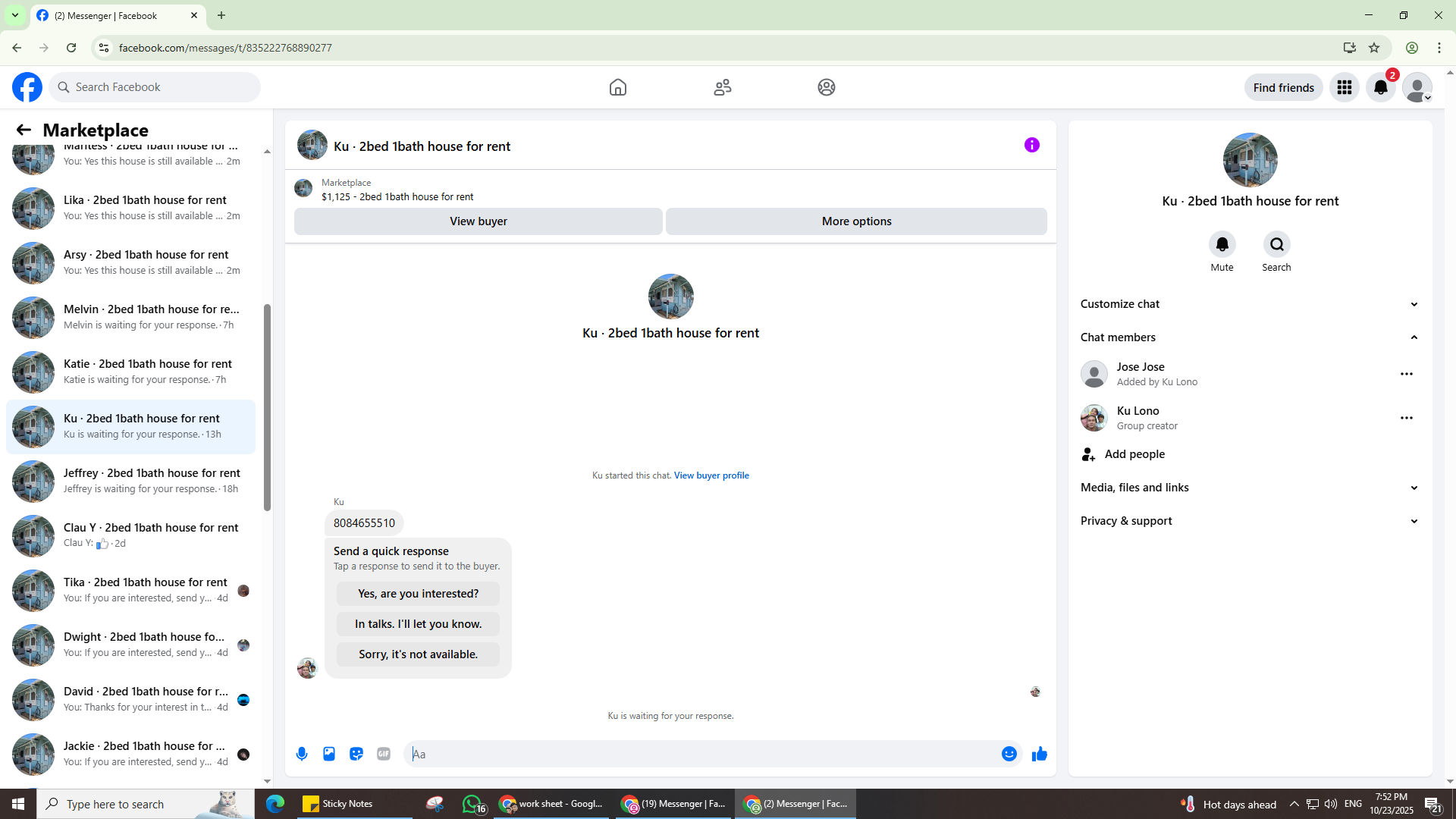
Task: Open the sticker picker icon
Action: pyautogui.click(x=356, y=754)
